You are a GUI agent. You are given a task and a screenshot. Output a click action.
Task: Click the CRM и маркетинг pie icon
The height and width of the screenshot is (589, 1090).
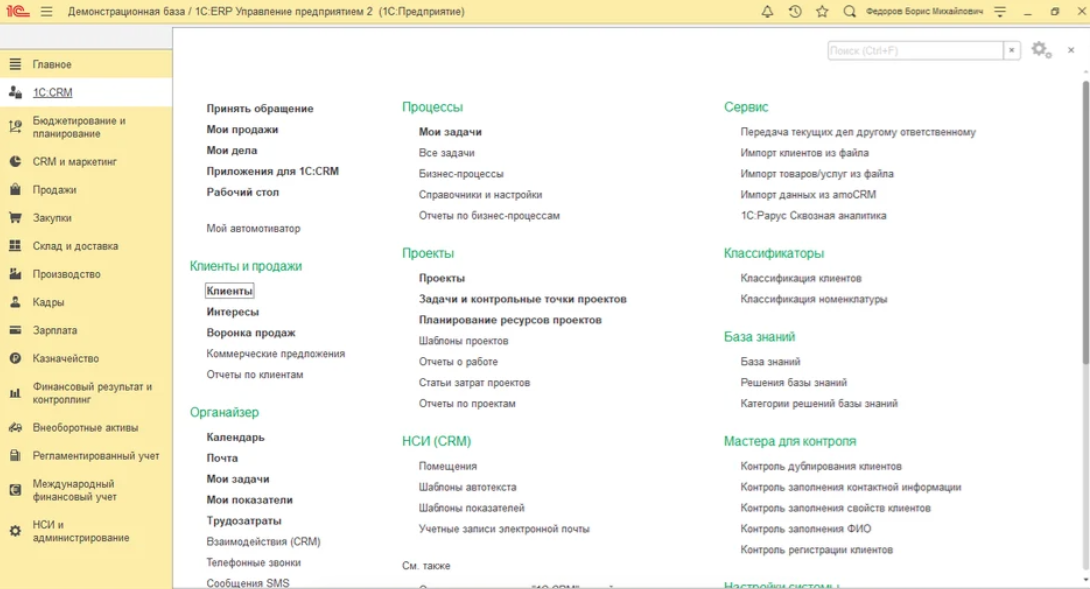pos(15,161)
